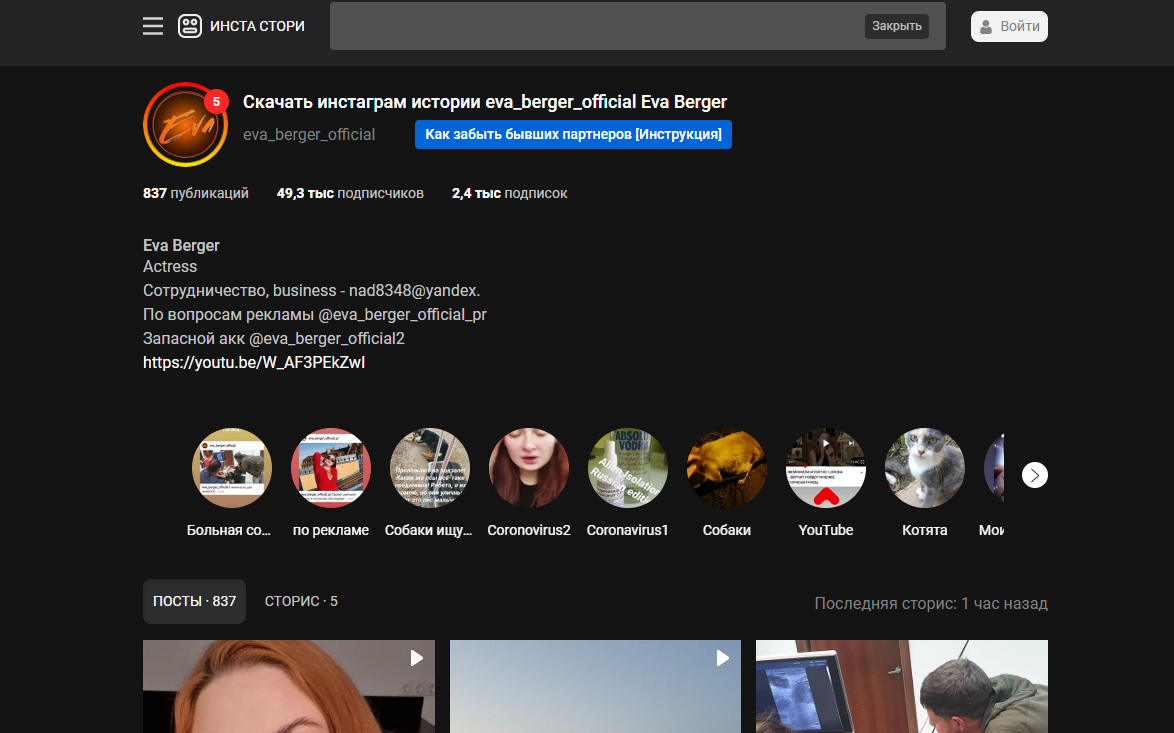Click the 49,3 тыс подписчиков counter
Image resolution: width=1174 pixels, height=733 pixels.
pos(350,193)
